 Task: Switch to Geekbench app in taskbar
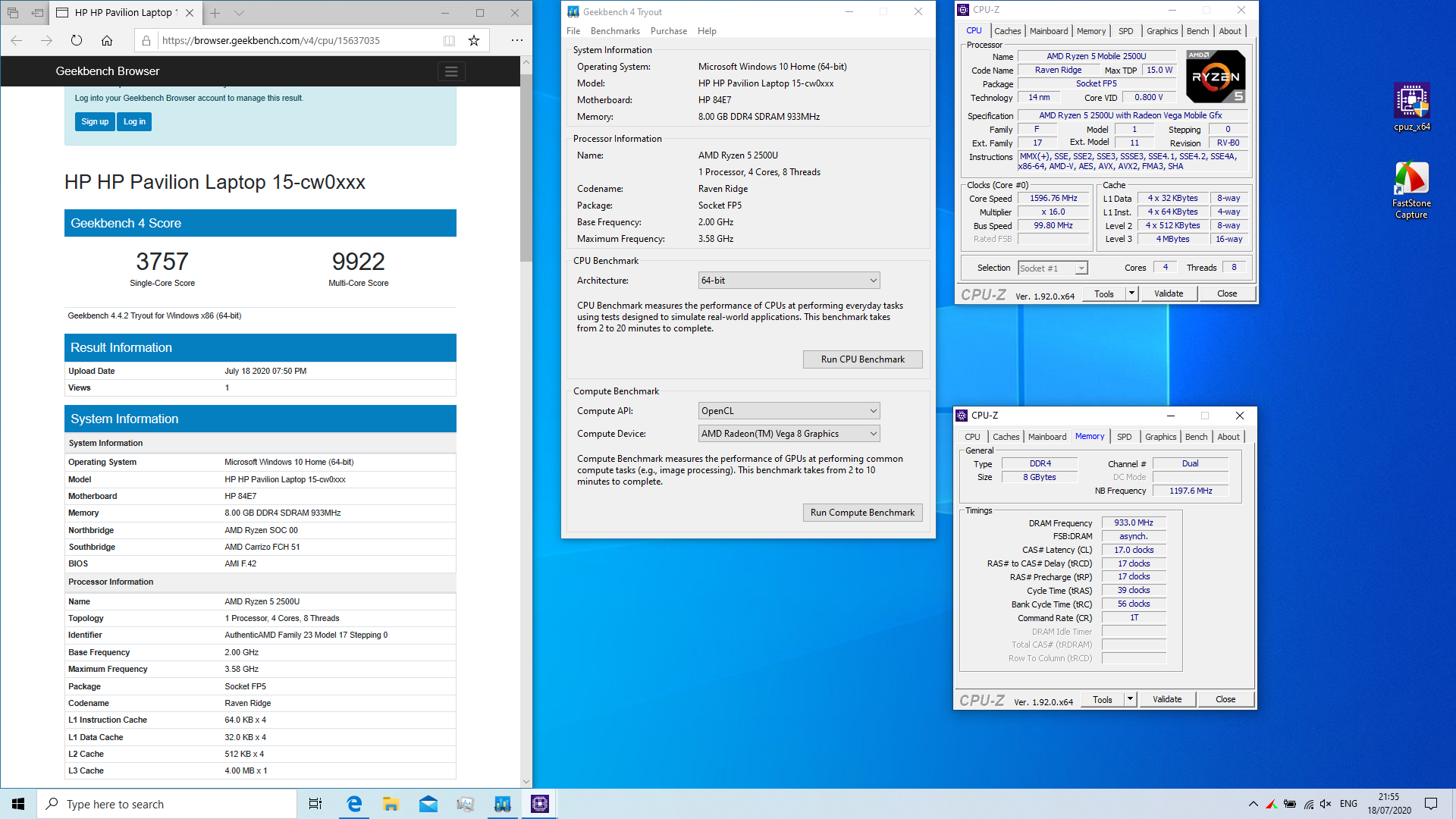coord(503,804)
